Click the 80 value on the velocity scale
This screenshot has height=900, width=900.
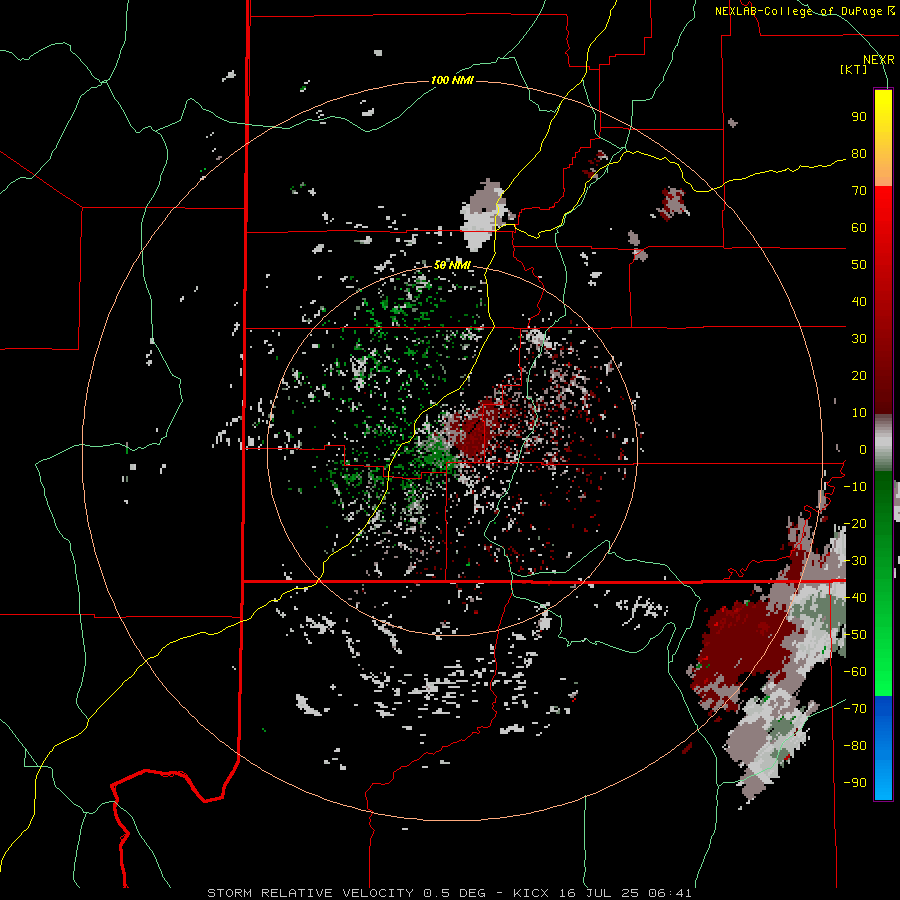click(x=859, y=153)
